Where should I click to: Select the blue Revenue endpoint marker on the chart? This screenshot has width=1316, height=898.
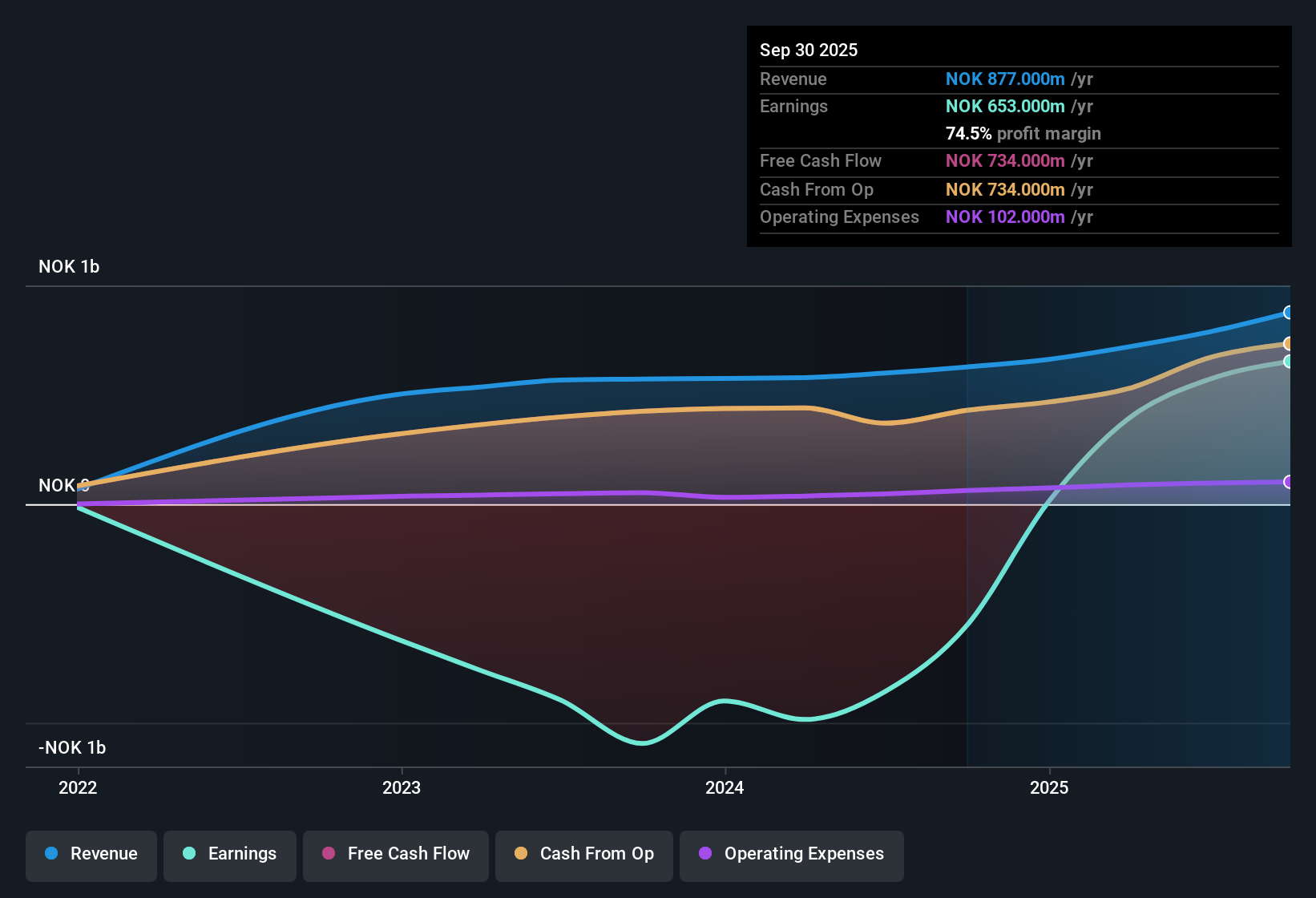click(1288, 312)
